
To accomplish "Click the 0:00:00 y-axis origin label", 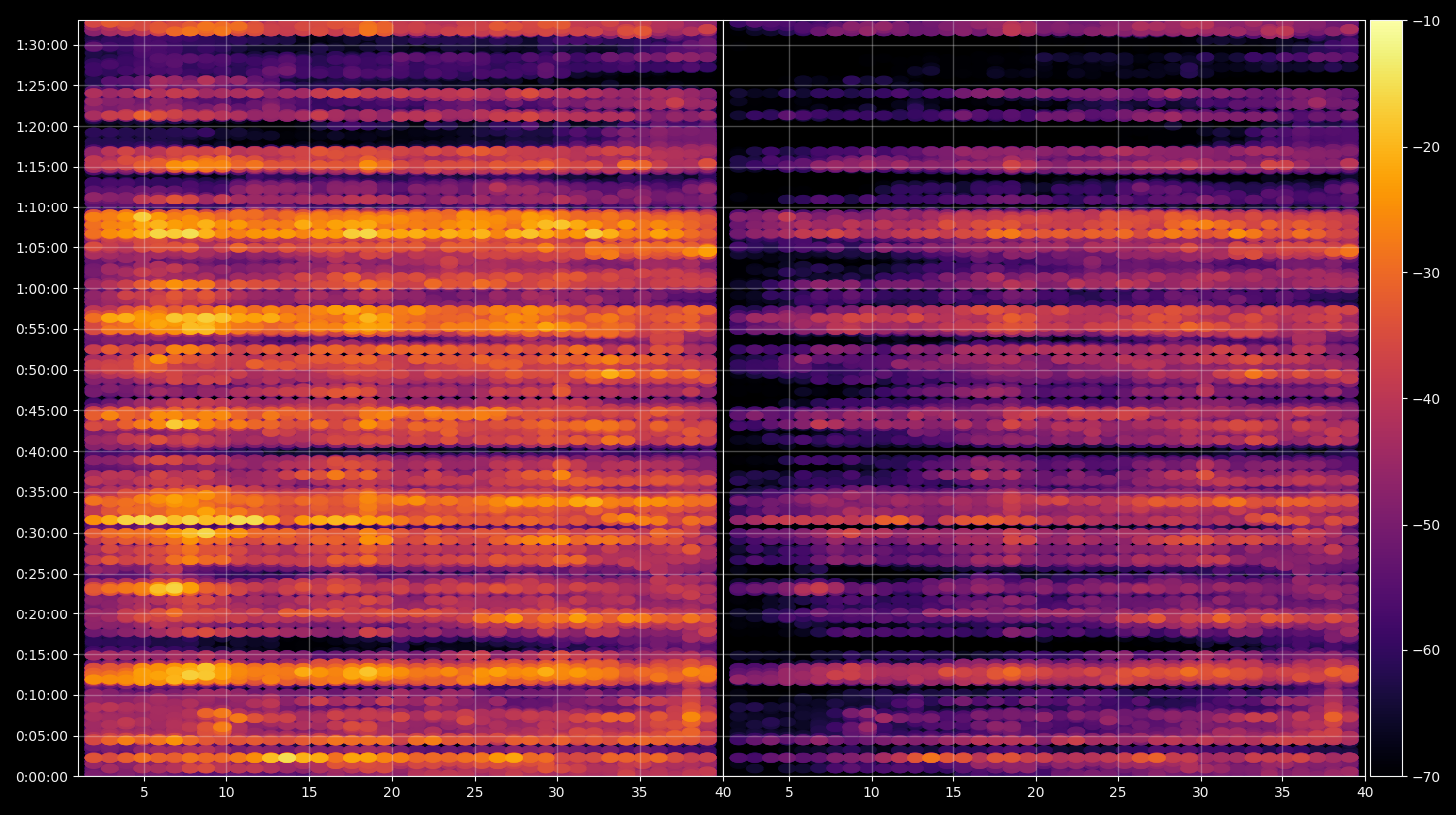I will point(42,777).
